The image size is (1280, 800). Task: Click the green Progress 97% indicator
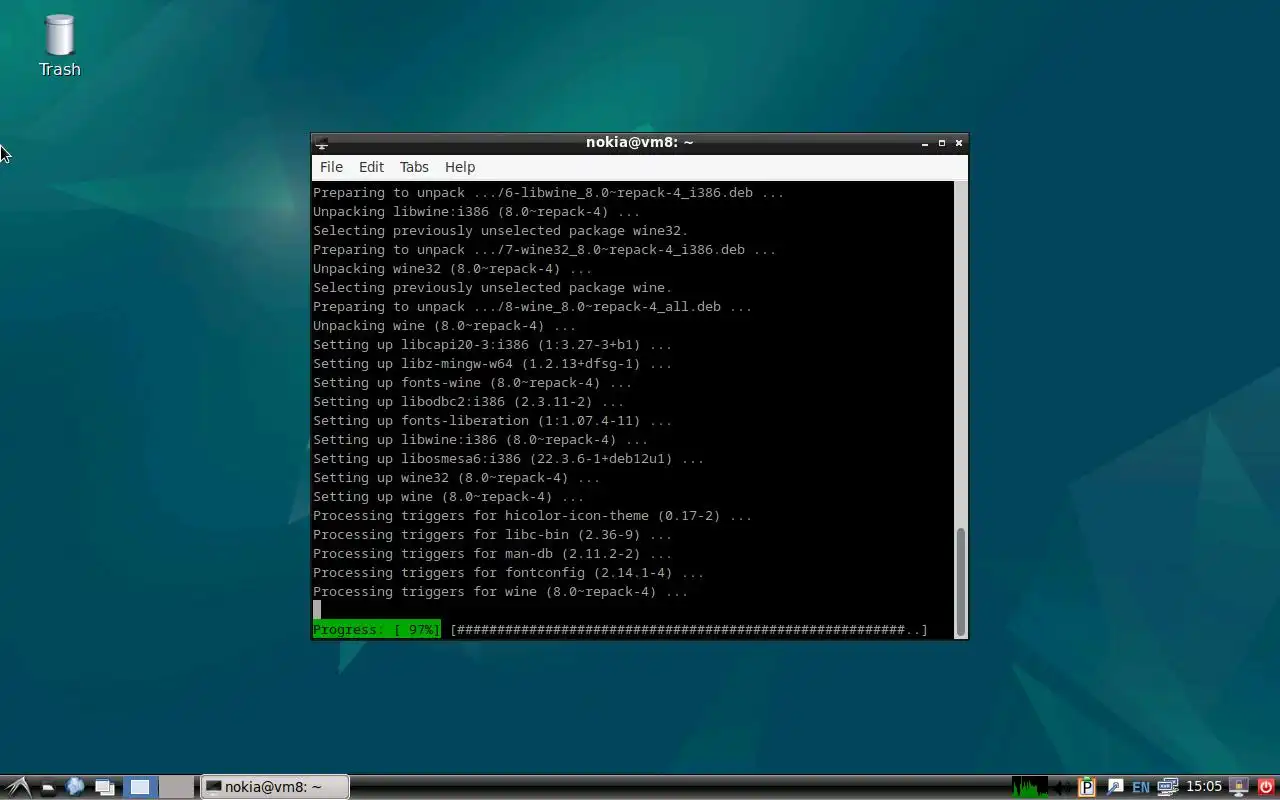tap(377, 630)
